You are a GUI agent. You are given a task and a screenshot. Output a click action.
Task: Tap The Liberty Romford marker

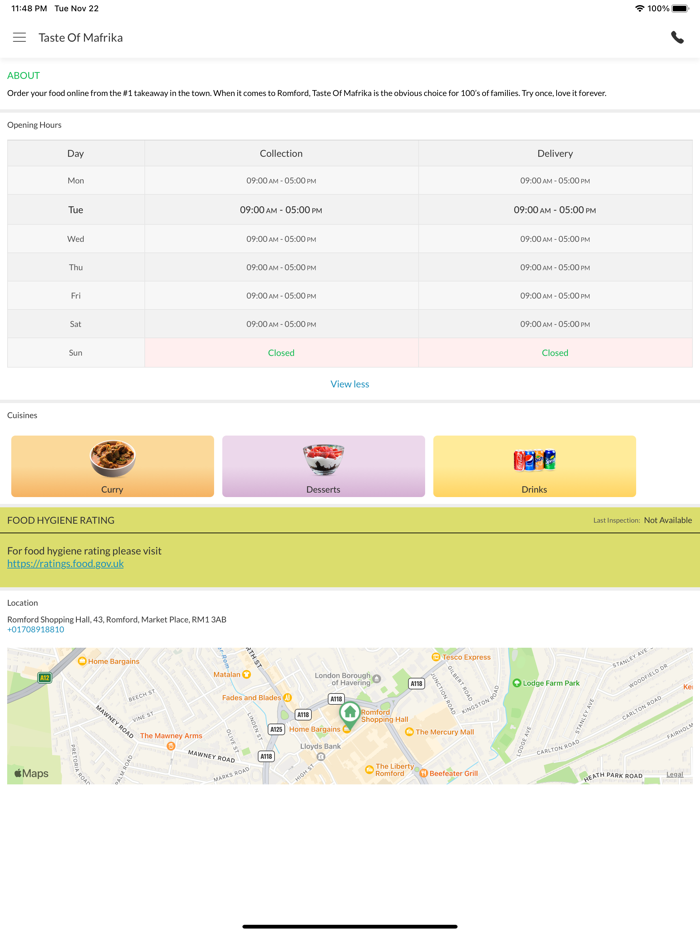(x=369, y=770)
